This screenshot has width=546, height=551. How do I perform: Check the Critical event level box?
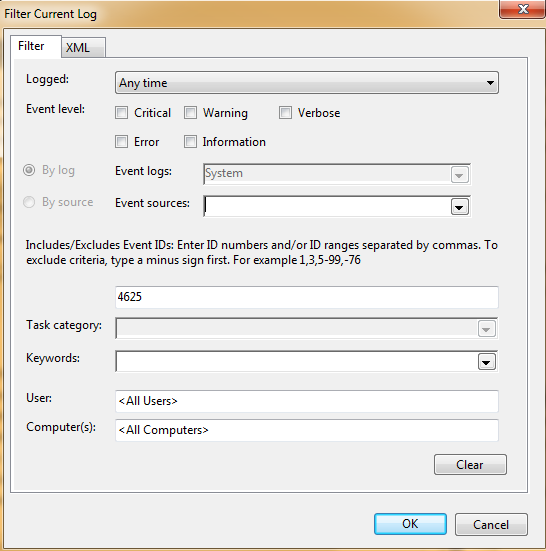click(122, 113)
